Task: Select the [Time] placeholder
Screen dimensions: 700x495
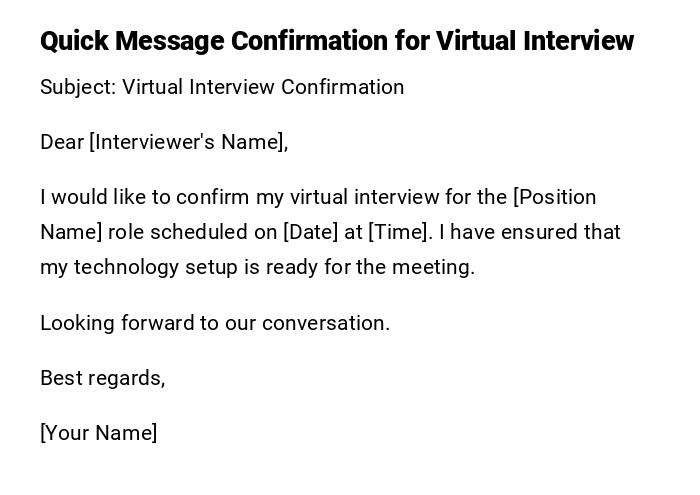Action: [399, 232]
